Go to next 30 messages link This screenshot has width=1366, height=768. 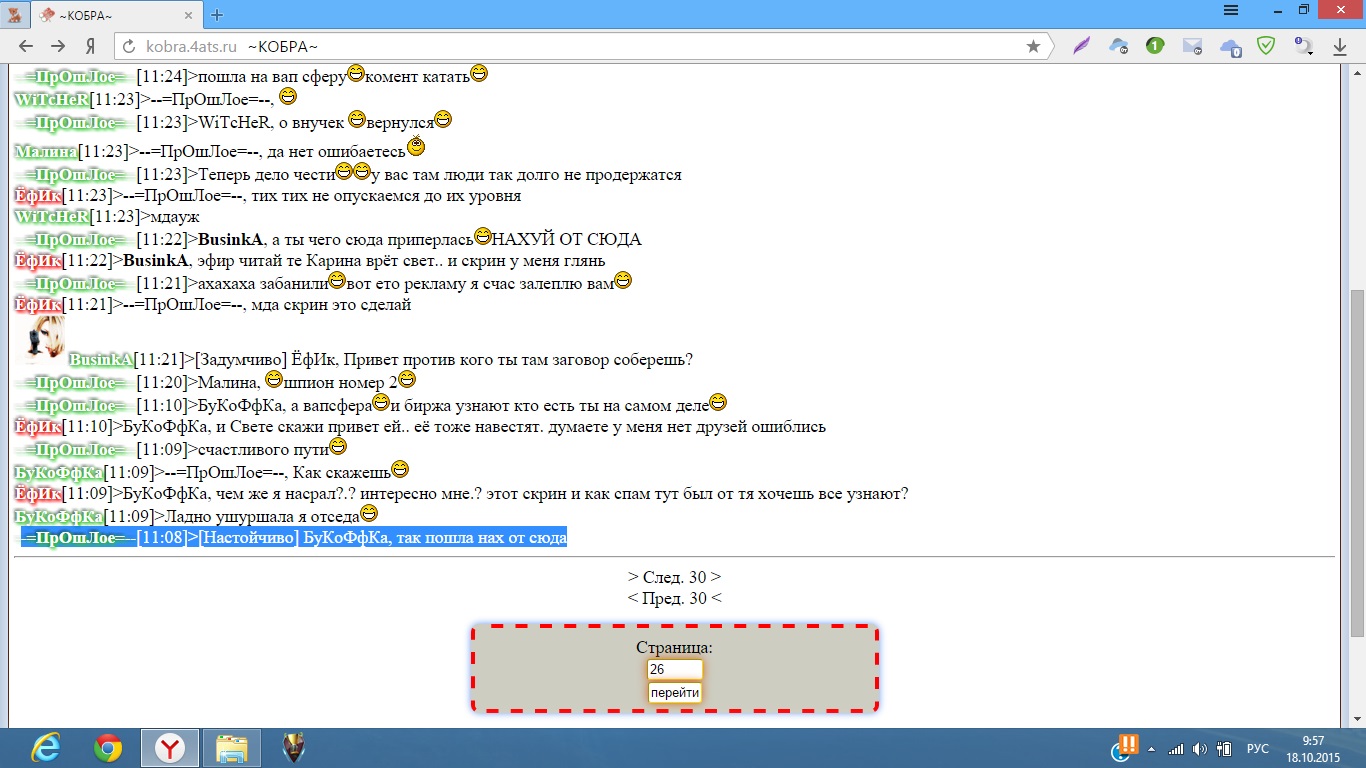point(674,577)
